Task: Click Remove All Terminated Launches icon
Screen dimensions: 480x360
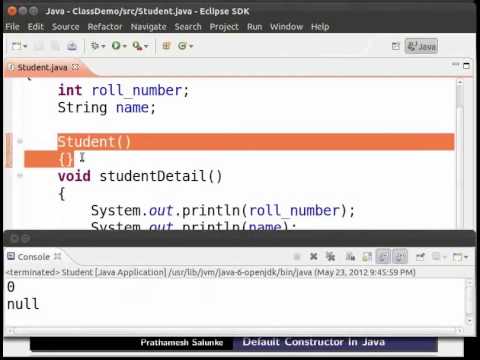Action: pos(331,256)
